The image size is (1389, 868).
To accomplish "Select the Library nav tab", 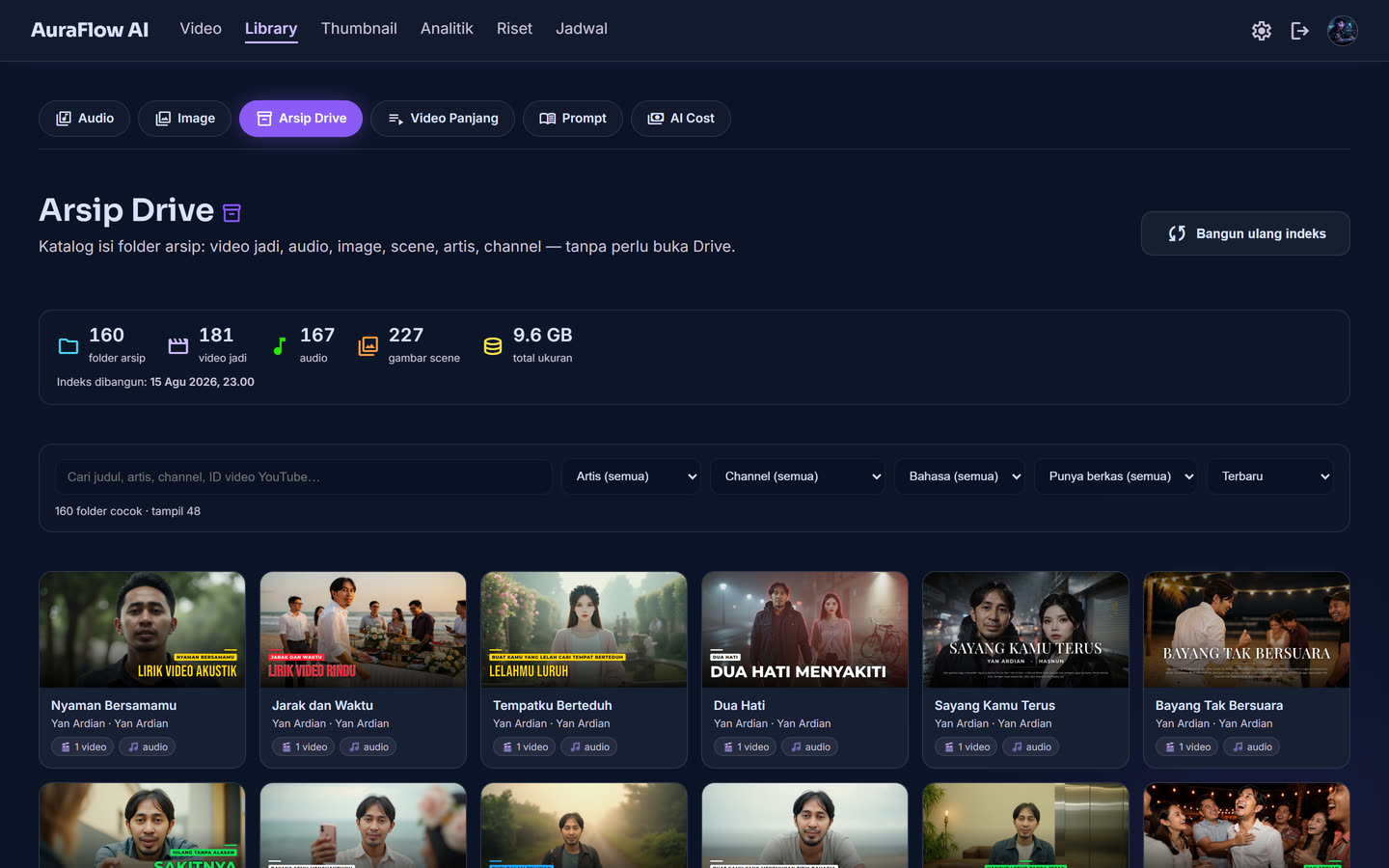I will pyautogui.click(x=271, y=29).
